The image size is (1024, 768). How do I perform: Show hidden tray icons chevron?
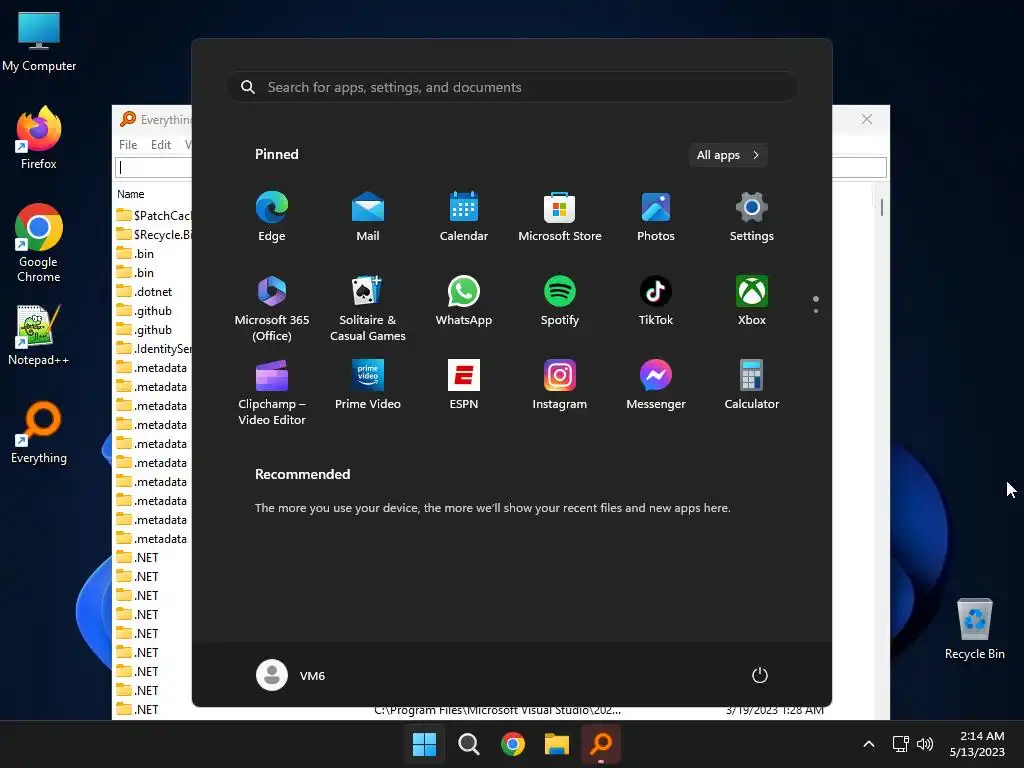[x=869, y=744]
